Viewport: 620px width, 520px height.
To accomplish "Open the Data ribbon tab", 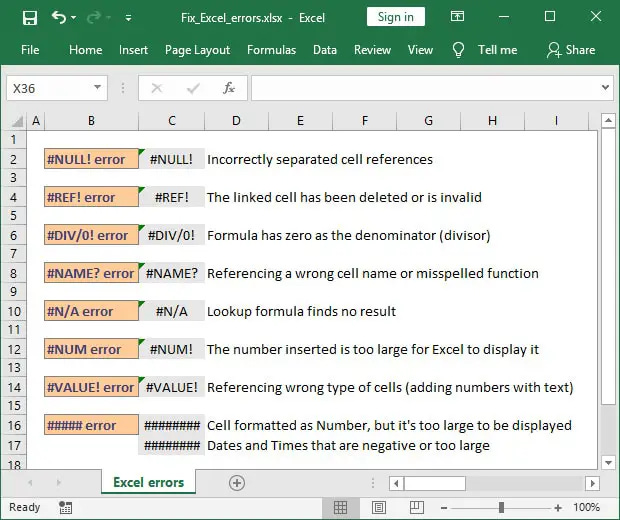I will point(325,50).
